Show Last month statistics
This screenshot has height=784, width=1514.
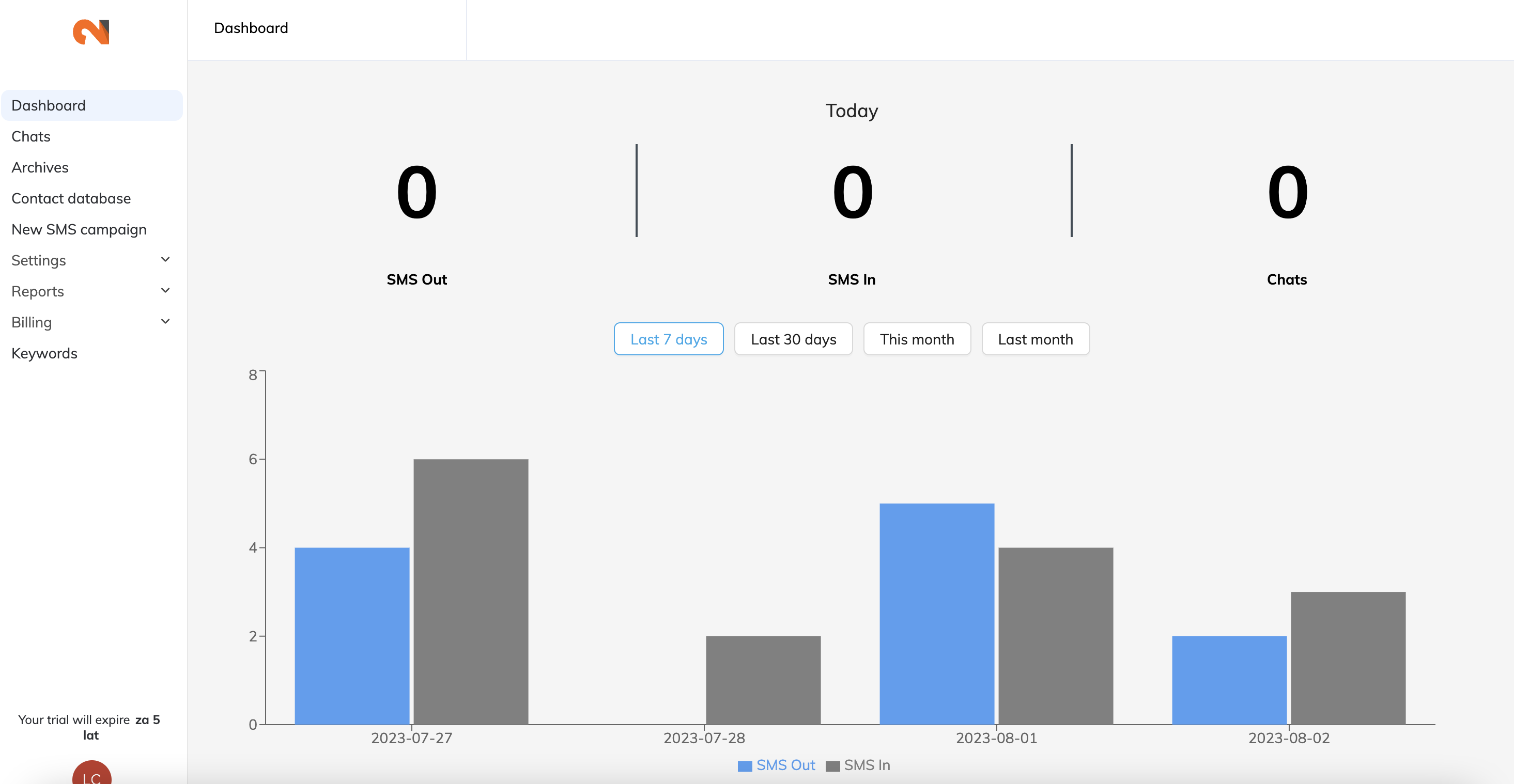coord(1035,339)
